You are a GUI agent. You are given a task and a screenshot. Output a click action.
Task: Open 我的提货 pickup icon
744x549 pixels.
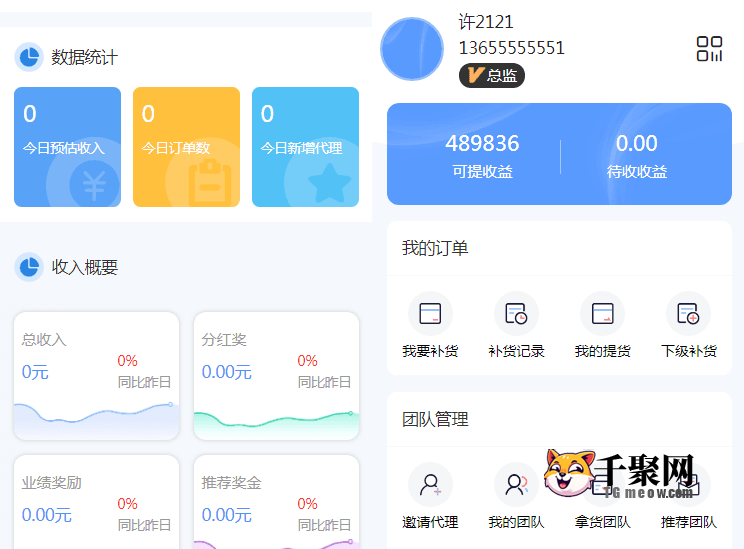(602, 314)
